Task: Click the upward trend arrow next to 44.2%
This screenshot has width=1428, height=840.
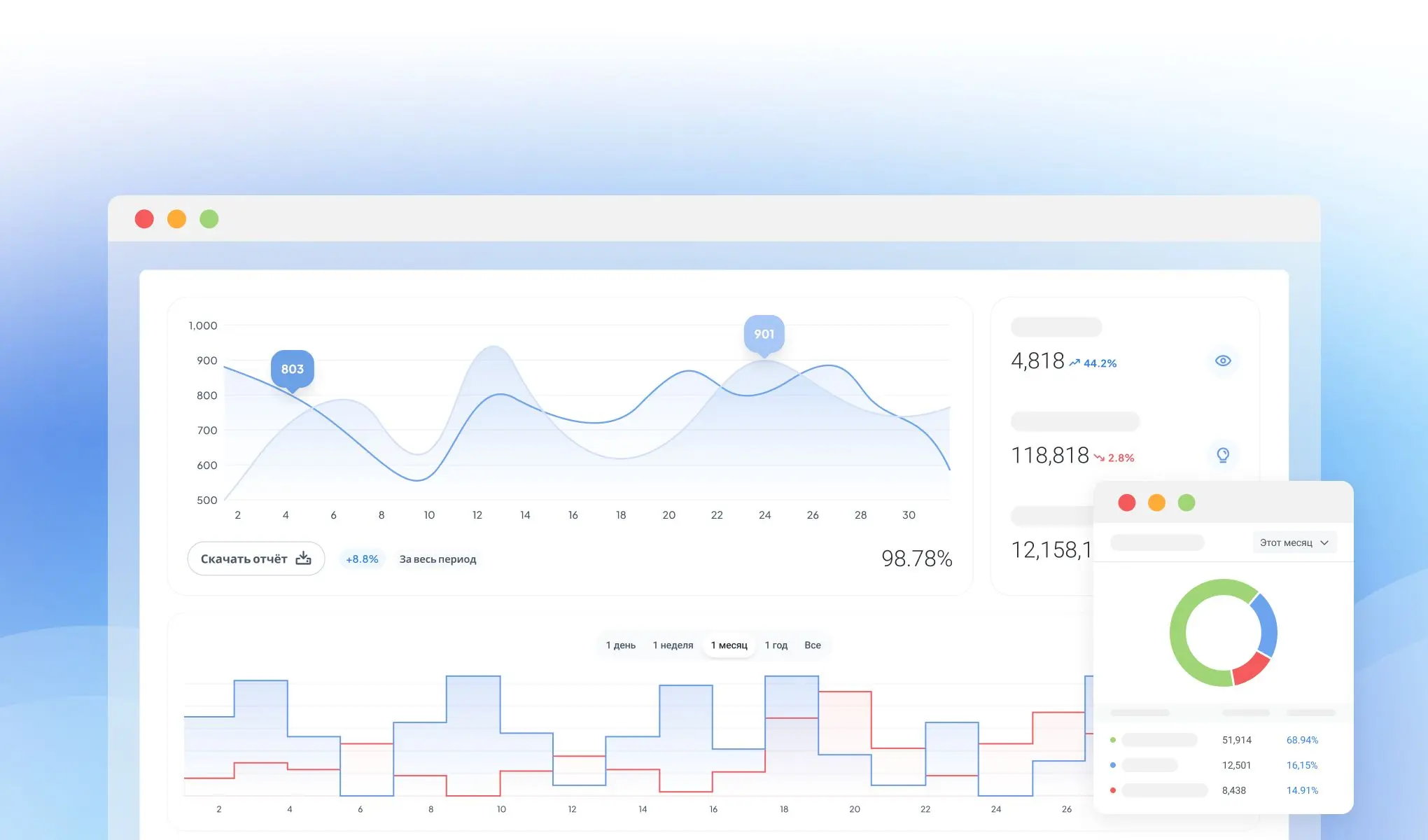Action: click(1074, 363)
